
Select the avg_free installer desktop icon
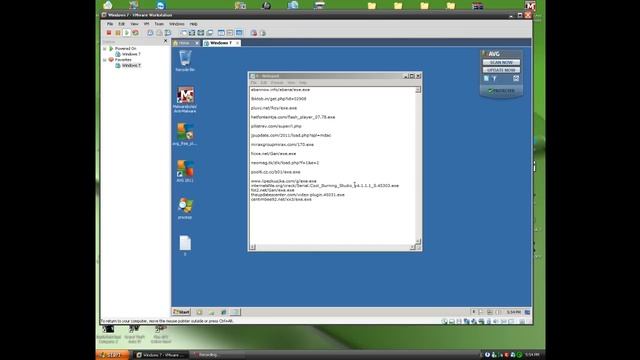click(185, 135)
